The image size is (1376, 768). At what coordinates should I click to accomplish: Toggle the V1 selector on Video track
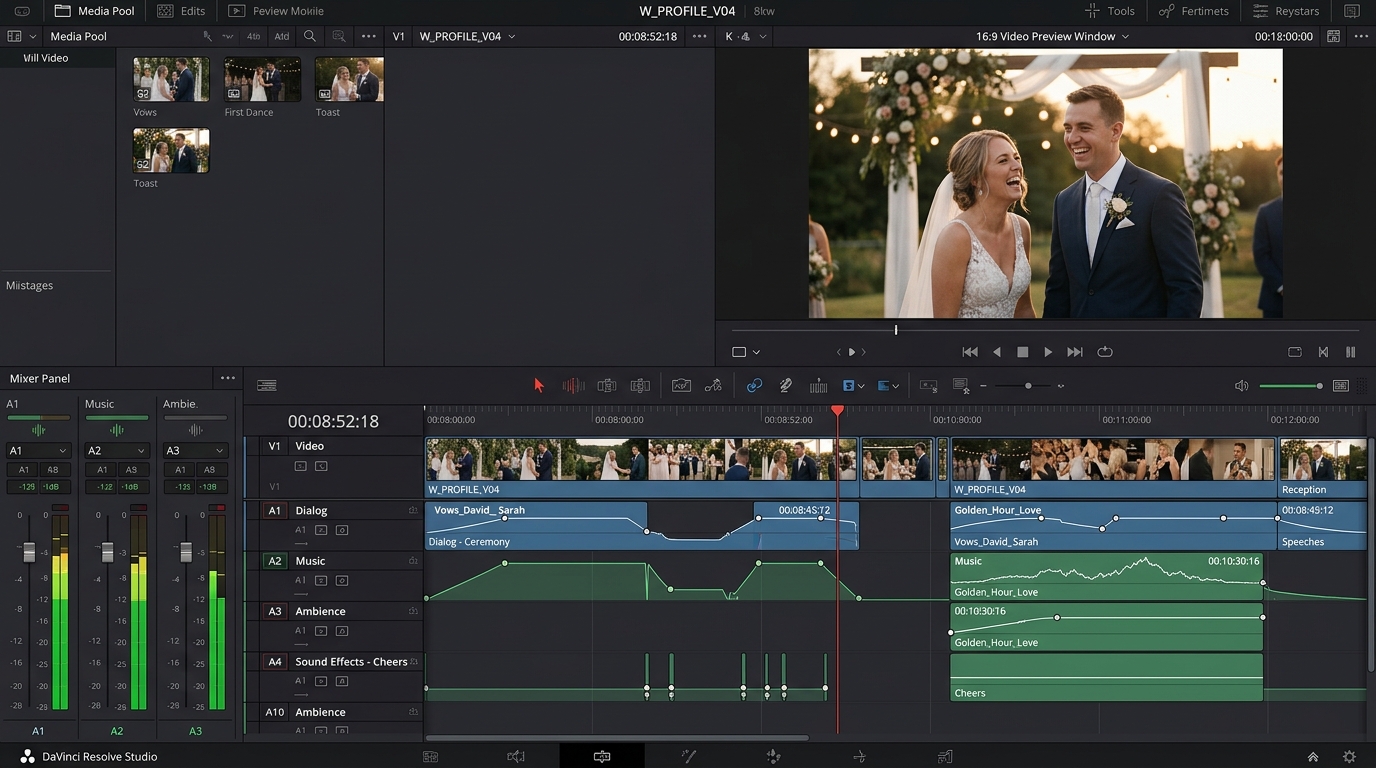(x=275, y=446)
